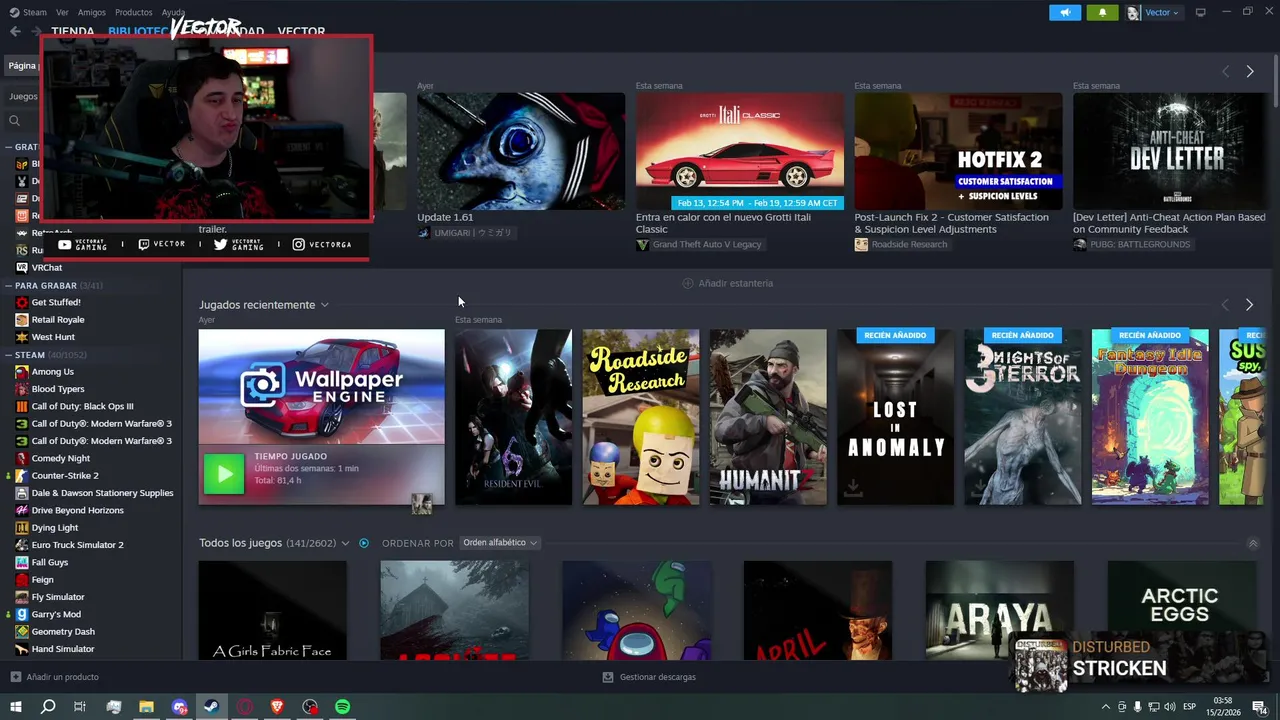
Task: Click the Grand Theft Auto V Legacy link
Action: (706, 244)
